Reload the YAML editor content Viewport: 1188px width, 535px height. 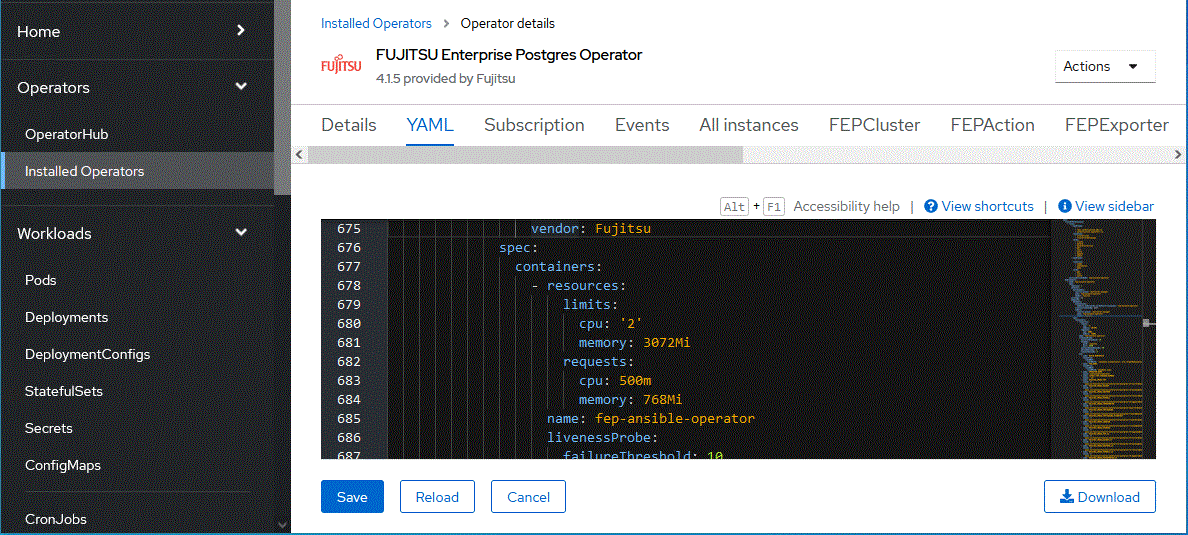coord(437,497)
